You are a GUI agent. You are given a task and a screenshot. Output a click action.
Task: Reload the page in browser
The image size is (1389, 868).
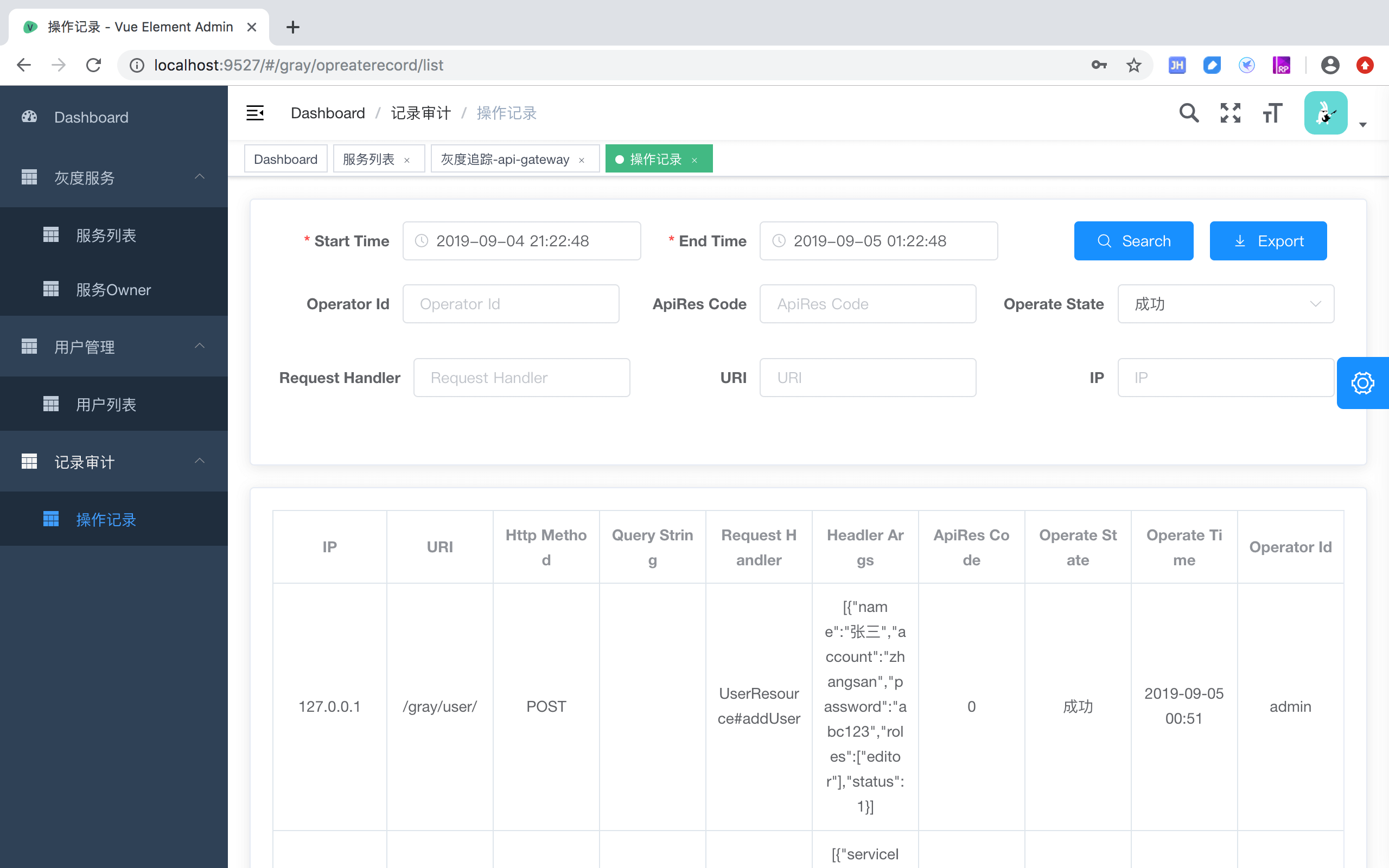click(x=93, y=66)
